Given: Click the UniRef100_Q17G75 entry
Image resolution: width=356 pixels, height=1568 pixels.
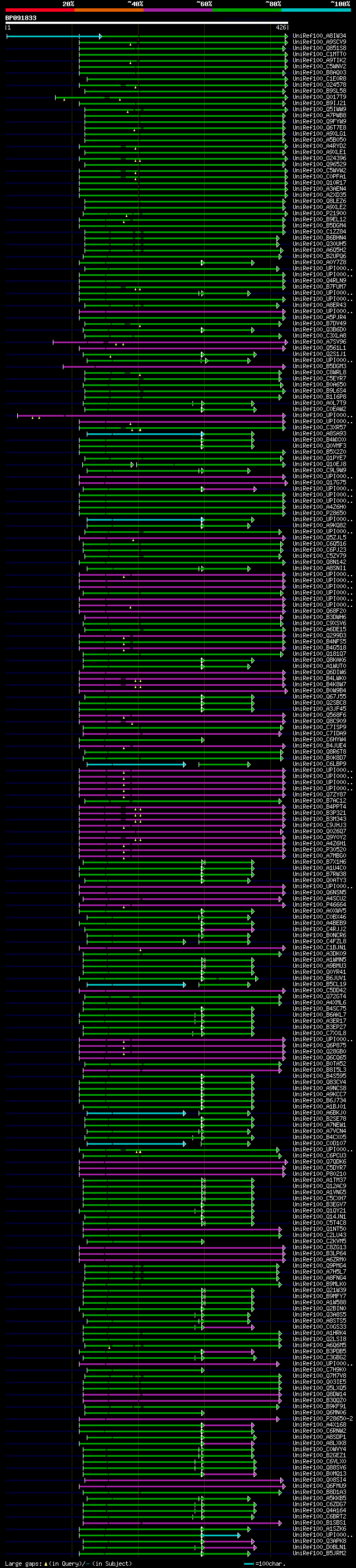Looking at the screenshot, I should tap(319, 482).
